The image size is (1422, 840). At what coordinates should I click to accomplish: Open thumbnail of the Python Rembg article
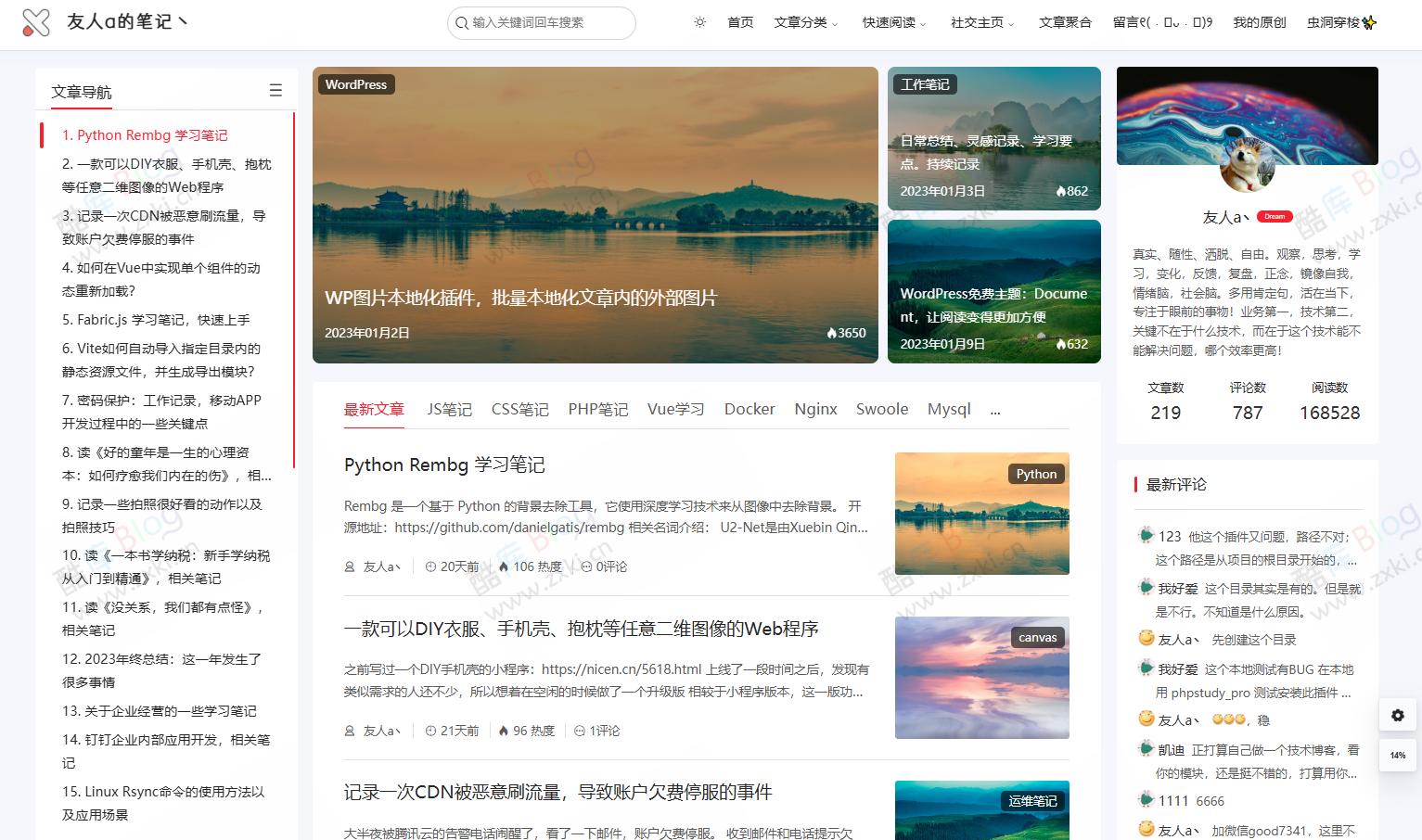point(982,514)
